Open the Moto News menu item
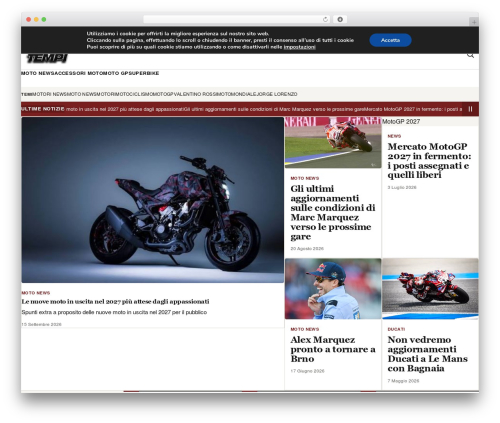Image resolution: width=500 pixels, height=423 pixels. 38,73
